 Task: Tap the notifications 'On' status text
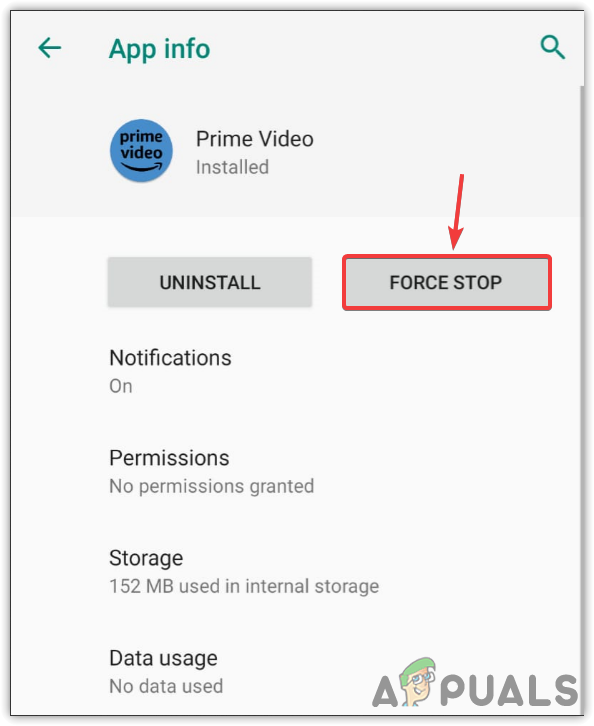121,386
